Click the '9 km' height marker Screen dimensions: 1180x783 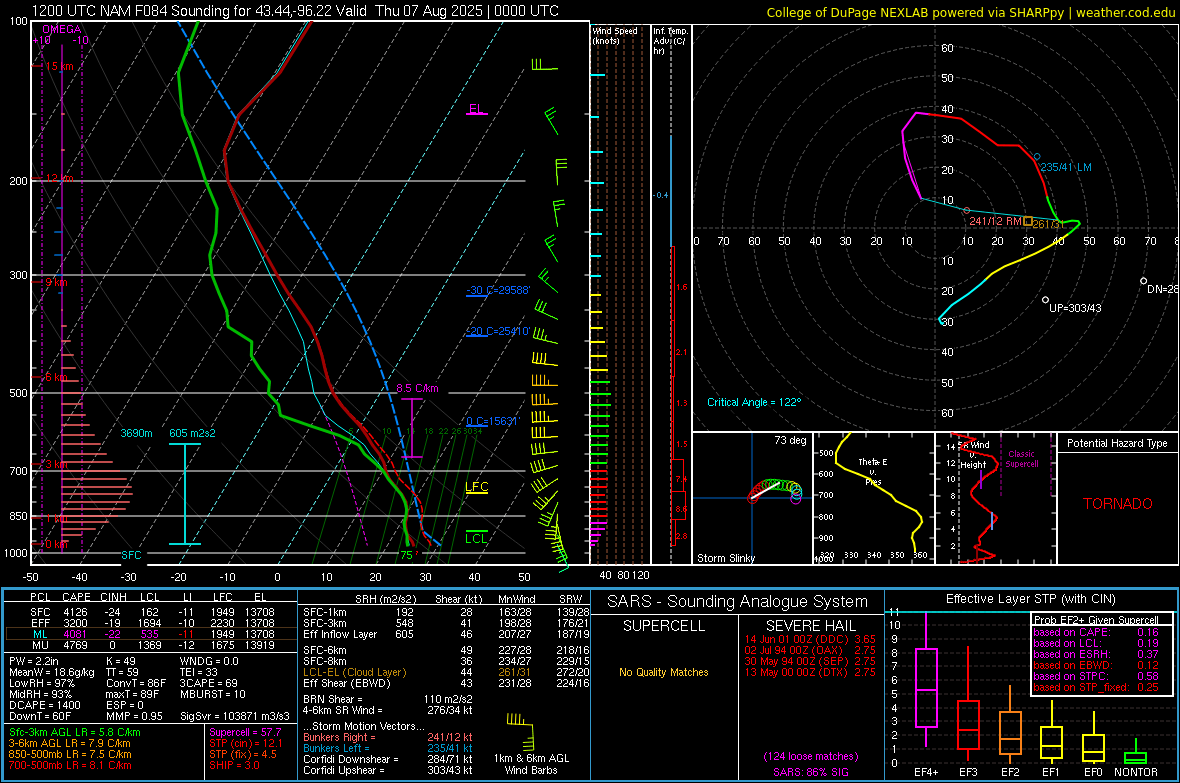pos(56,282)
